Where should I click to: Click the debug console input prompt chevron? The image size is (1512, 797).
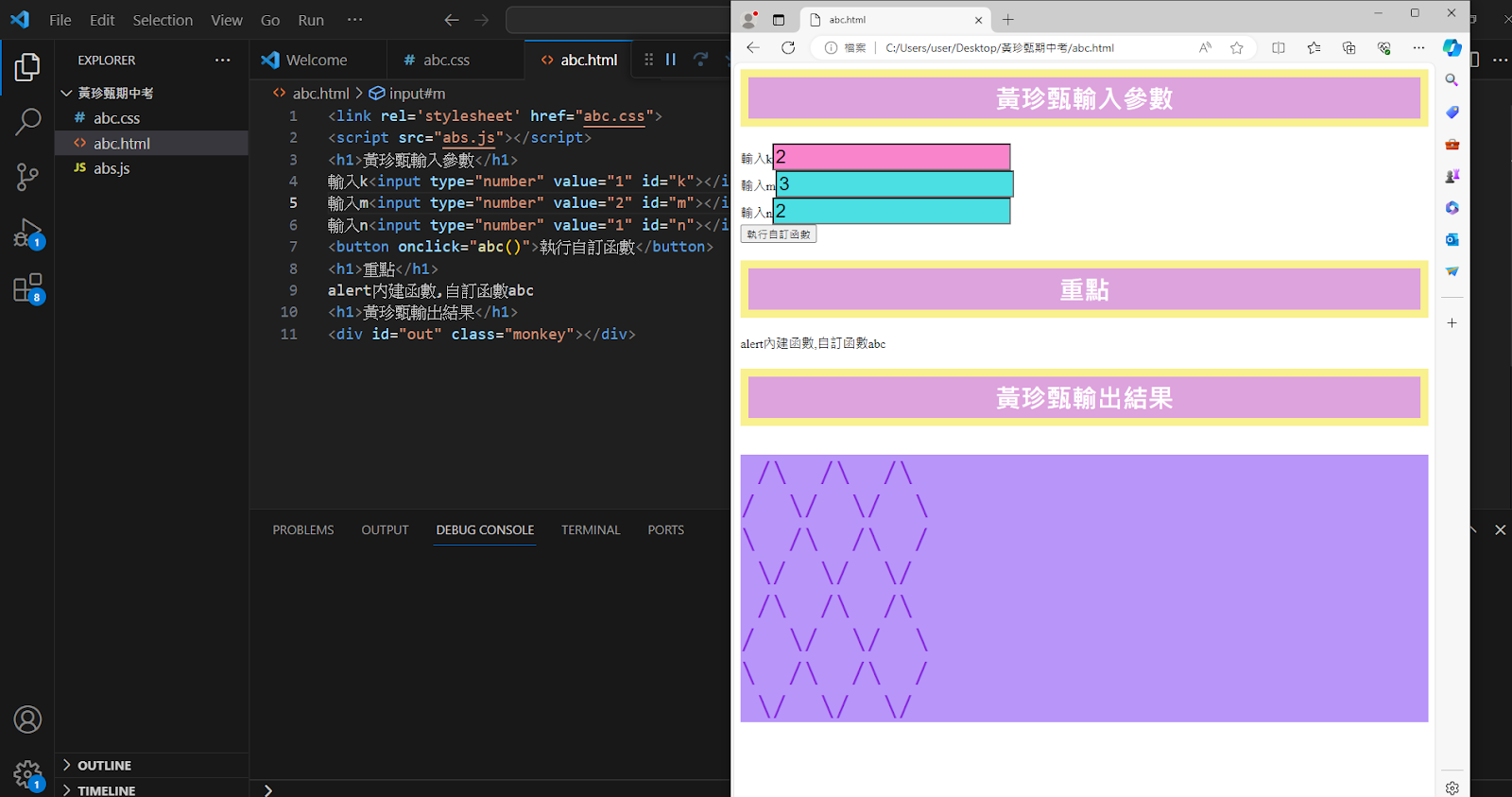(x=268, y=790)
